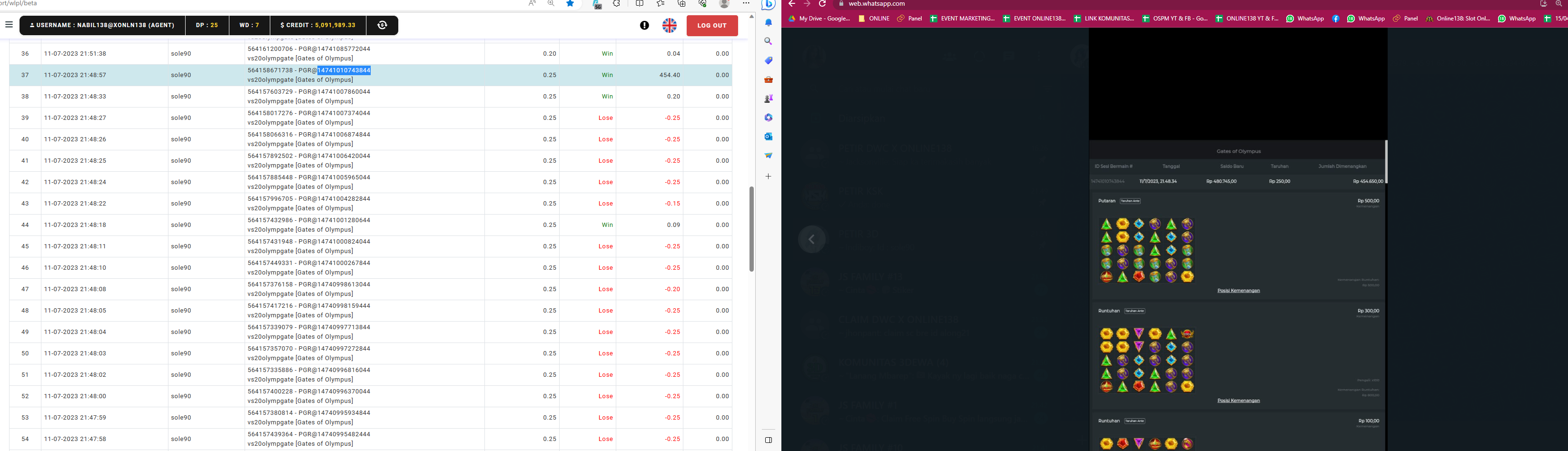Open the SG browser extension icon
The width and height of the screenshot is (1568, 451).
click(x=597, y=4)
